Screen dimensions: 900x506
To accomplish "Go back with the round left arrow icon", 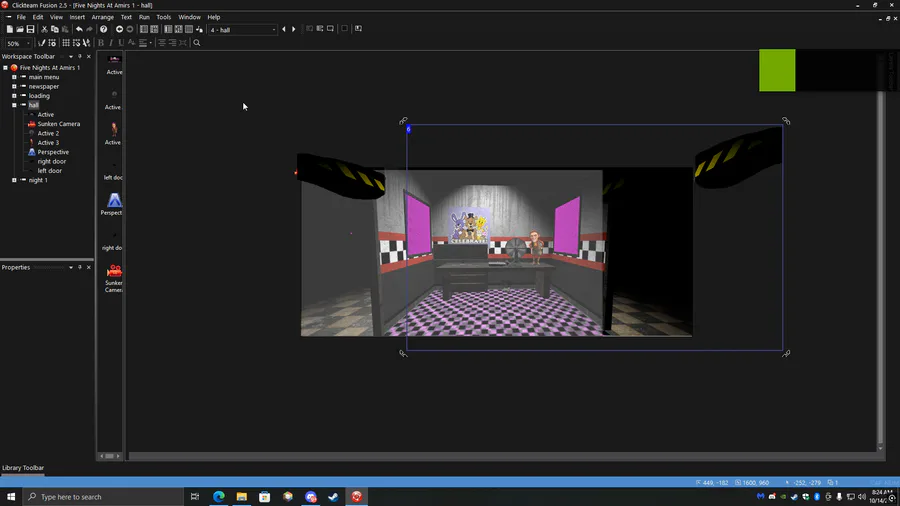I will (x=119, y=29).
